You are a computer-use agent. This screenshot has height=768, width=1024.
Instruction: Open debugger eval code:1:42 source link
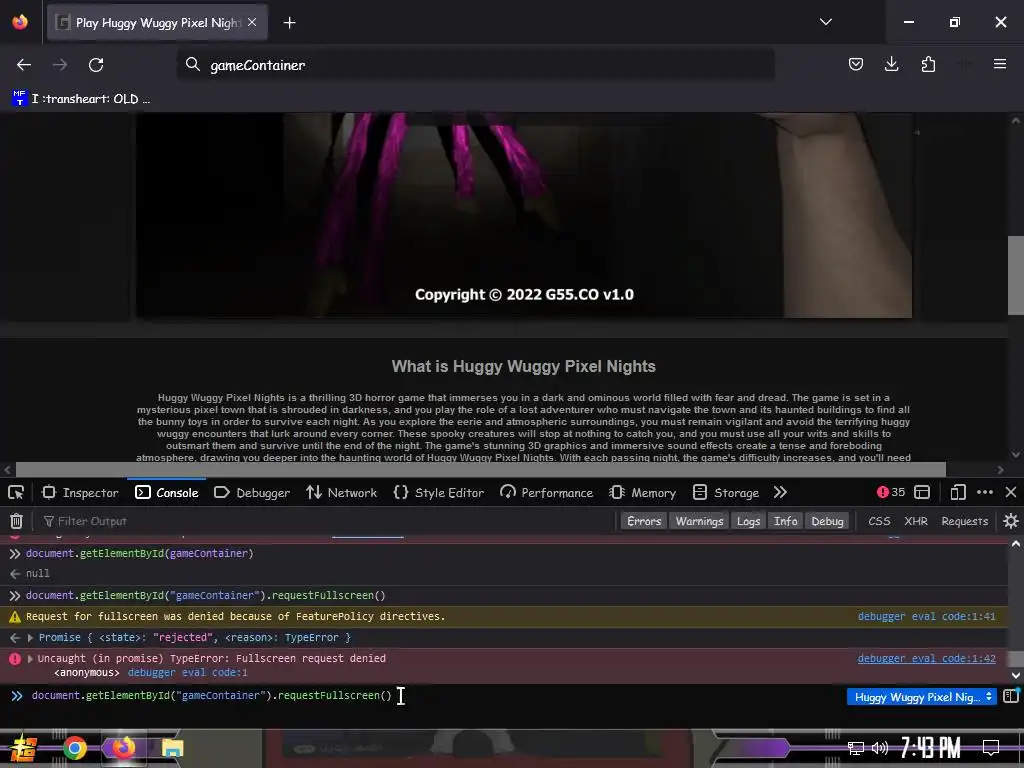926,658
